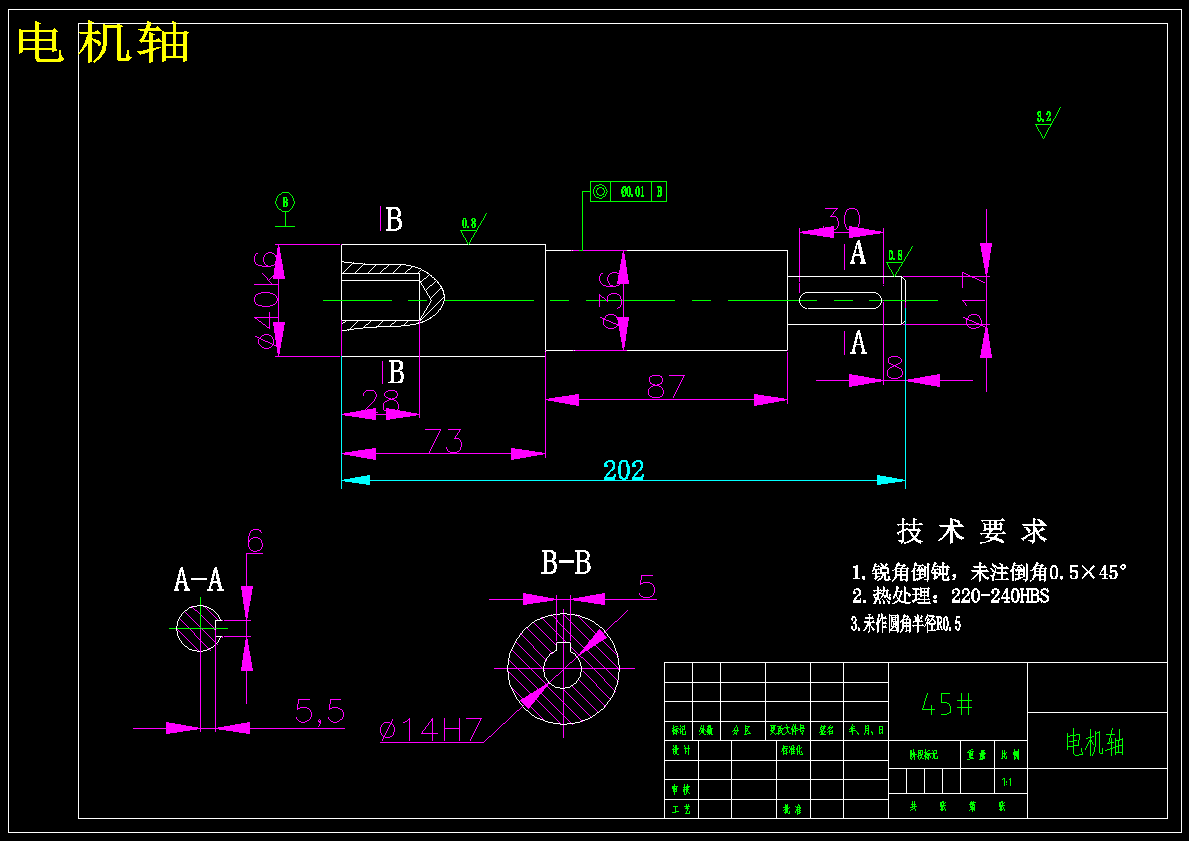Image resolution: width=1189 pixels, height=841 pixels.
Task: Click the 6 keyway width dimension
Action: point(255,541)
